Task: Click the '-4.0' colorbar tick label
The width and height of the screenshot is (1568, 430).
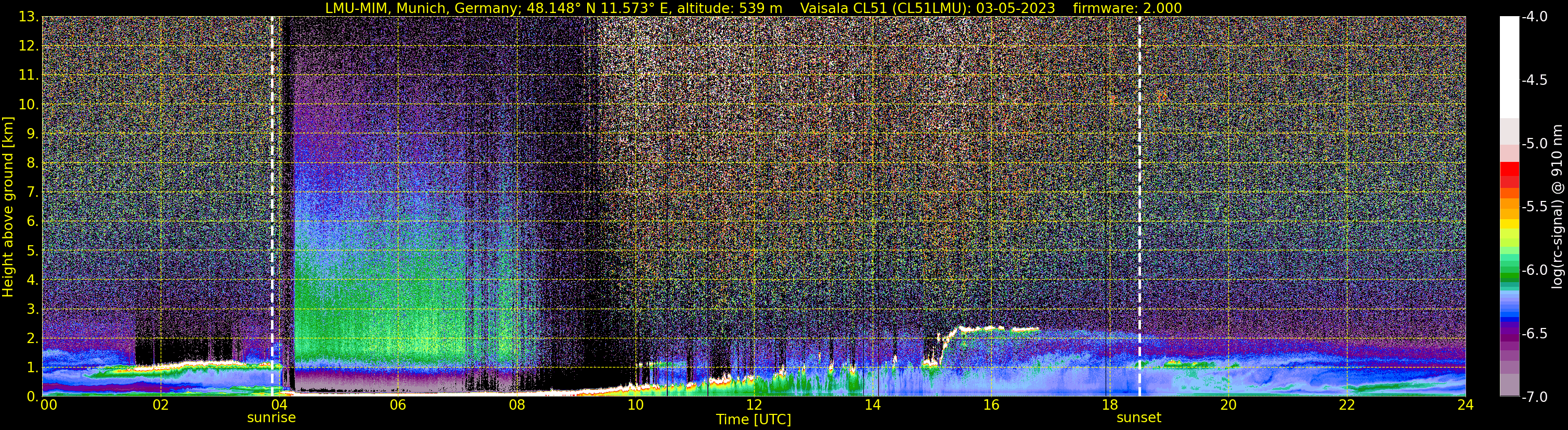Action: click(1534, 17)
